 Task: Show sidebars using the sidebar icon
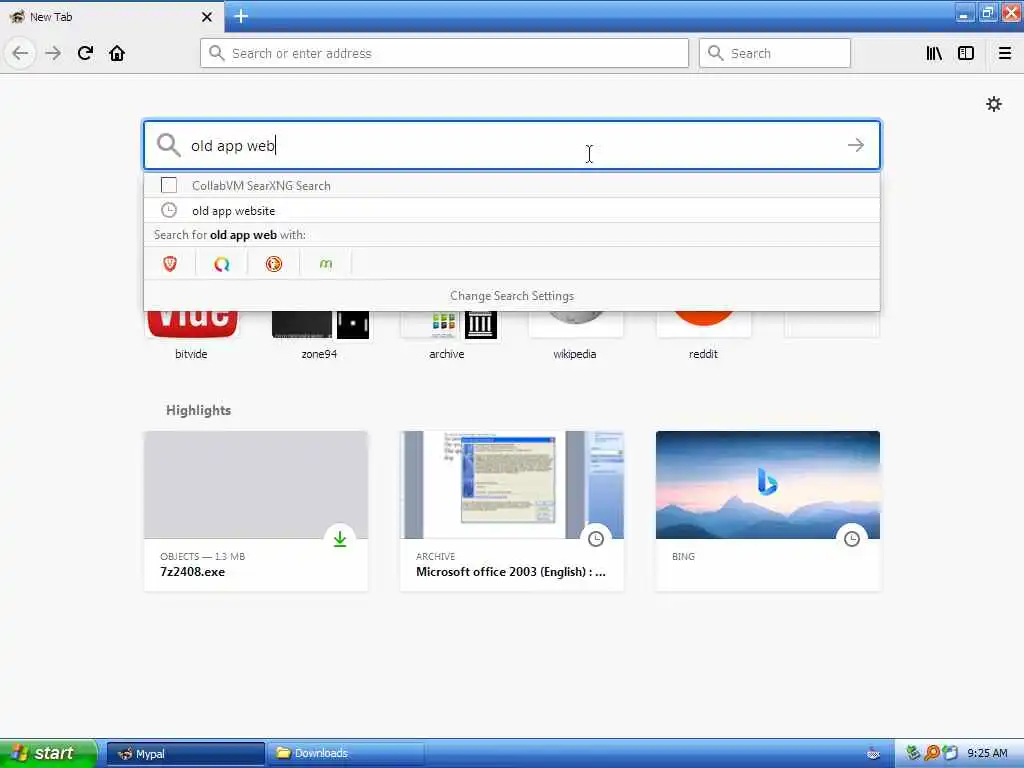click(x=966, y=53)
